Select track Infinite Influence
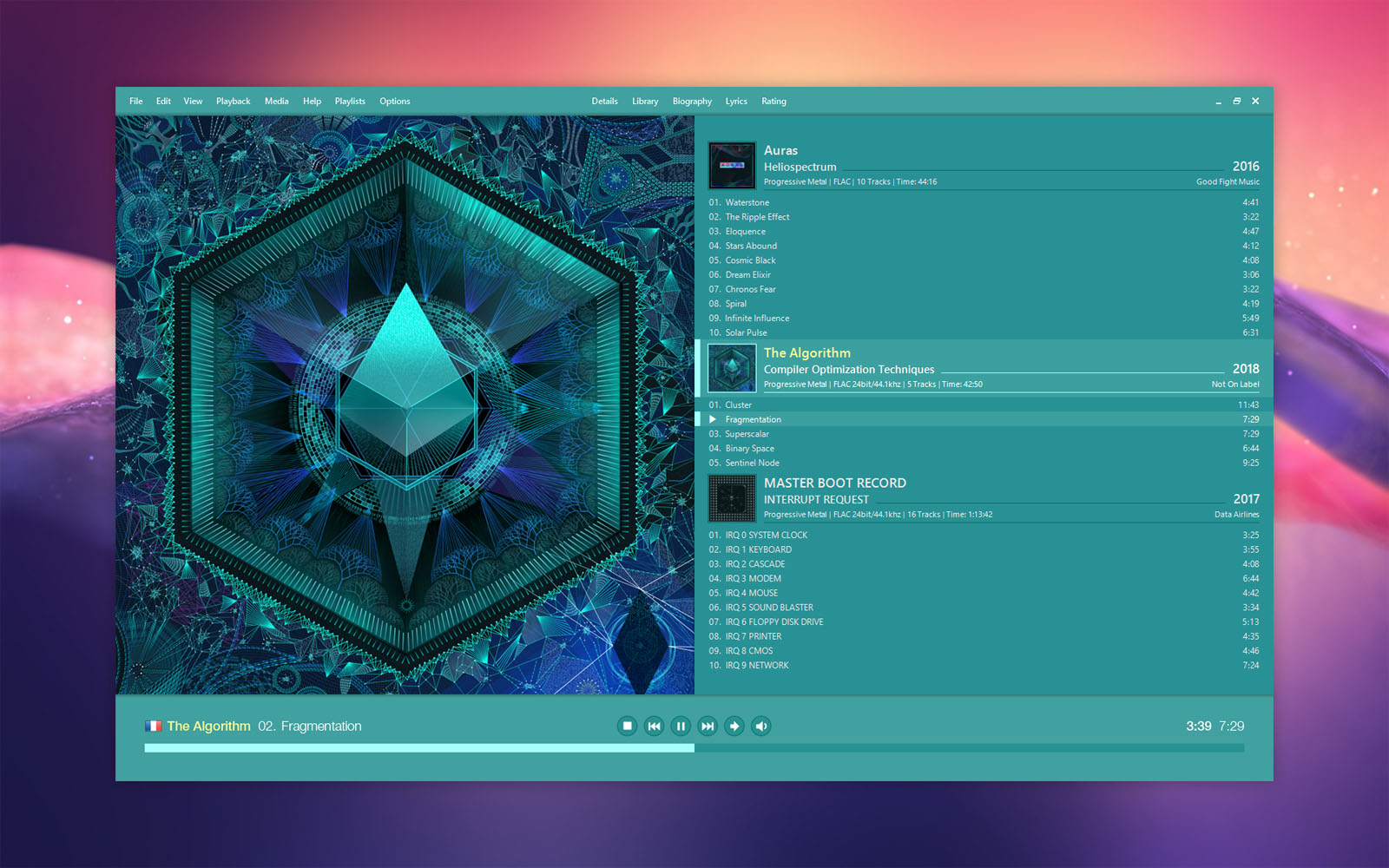Viewport: 1389px width, 868px height. pos(984,319)
